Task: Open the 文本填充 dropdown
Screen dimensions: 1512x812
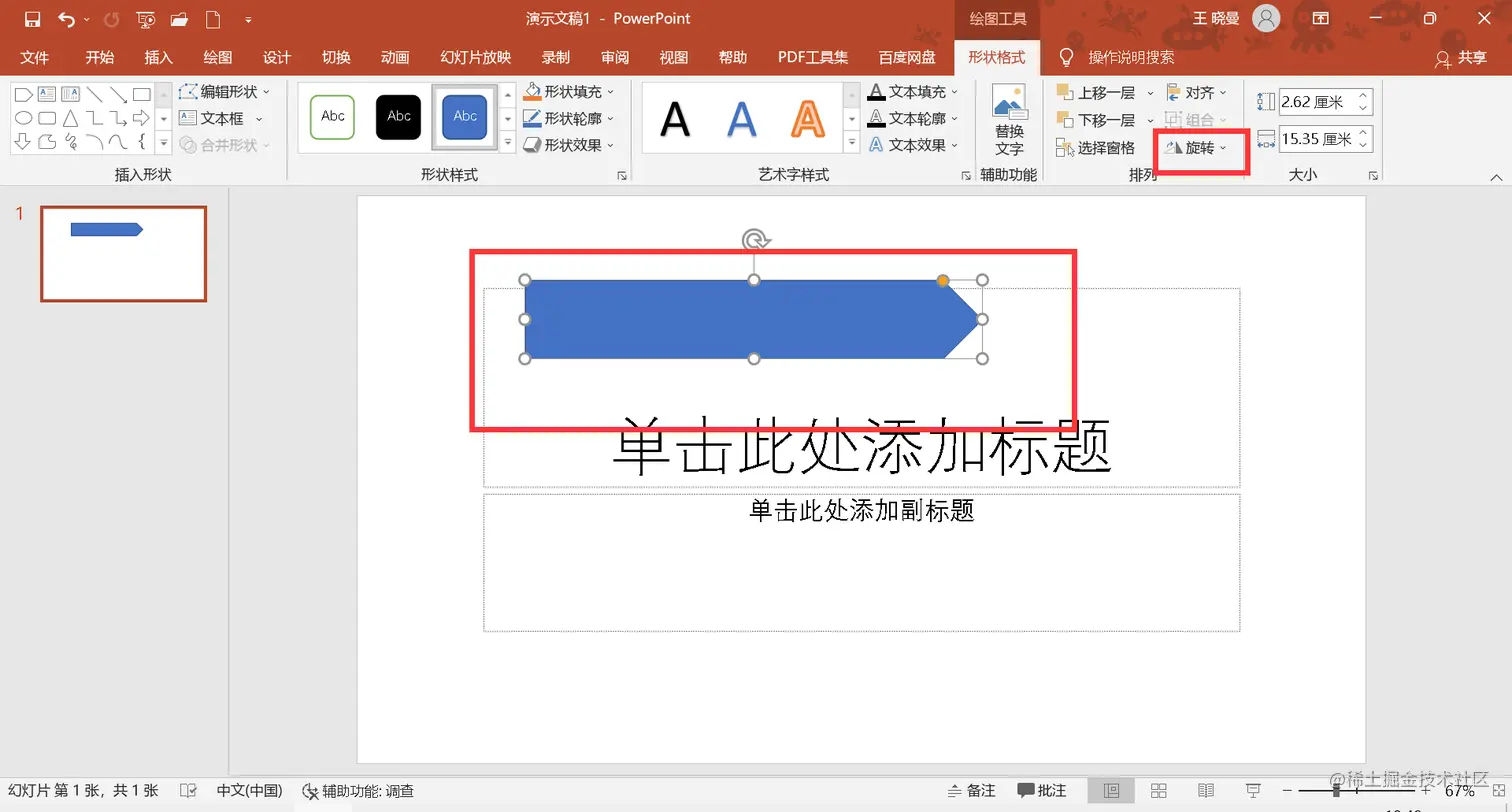Action: pos(913,92)
